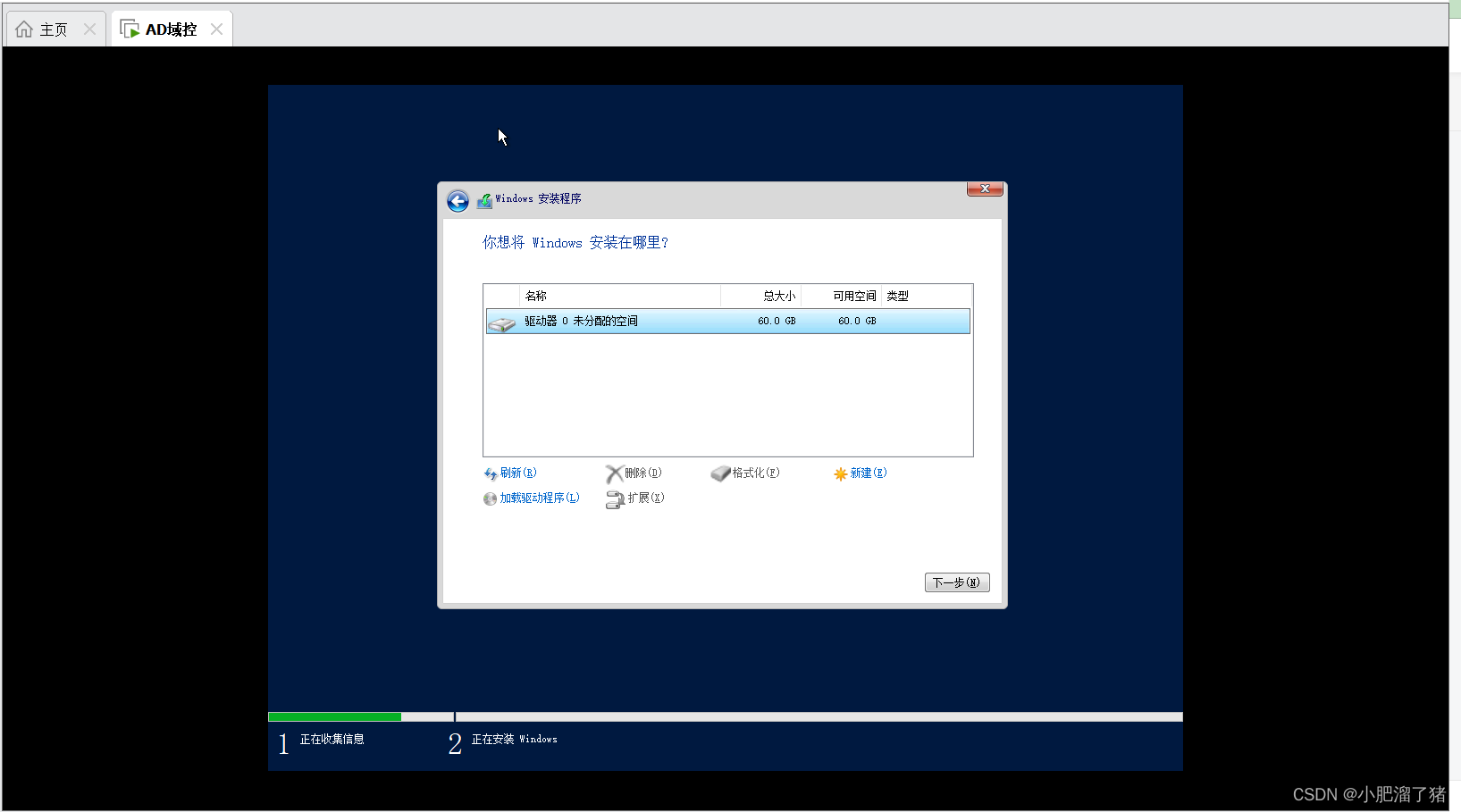Select the 驱动器 0 未分配的空间 row
Screen dimensions: 1461x812
728,322
